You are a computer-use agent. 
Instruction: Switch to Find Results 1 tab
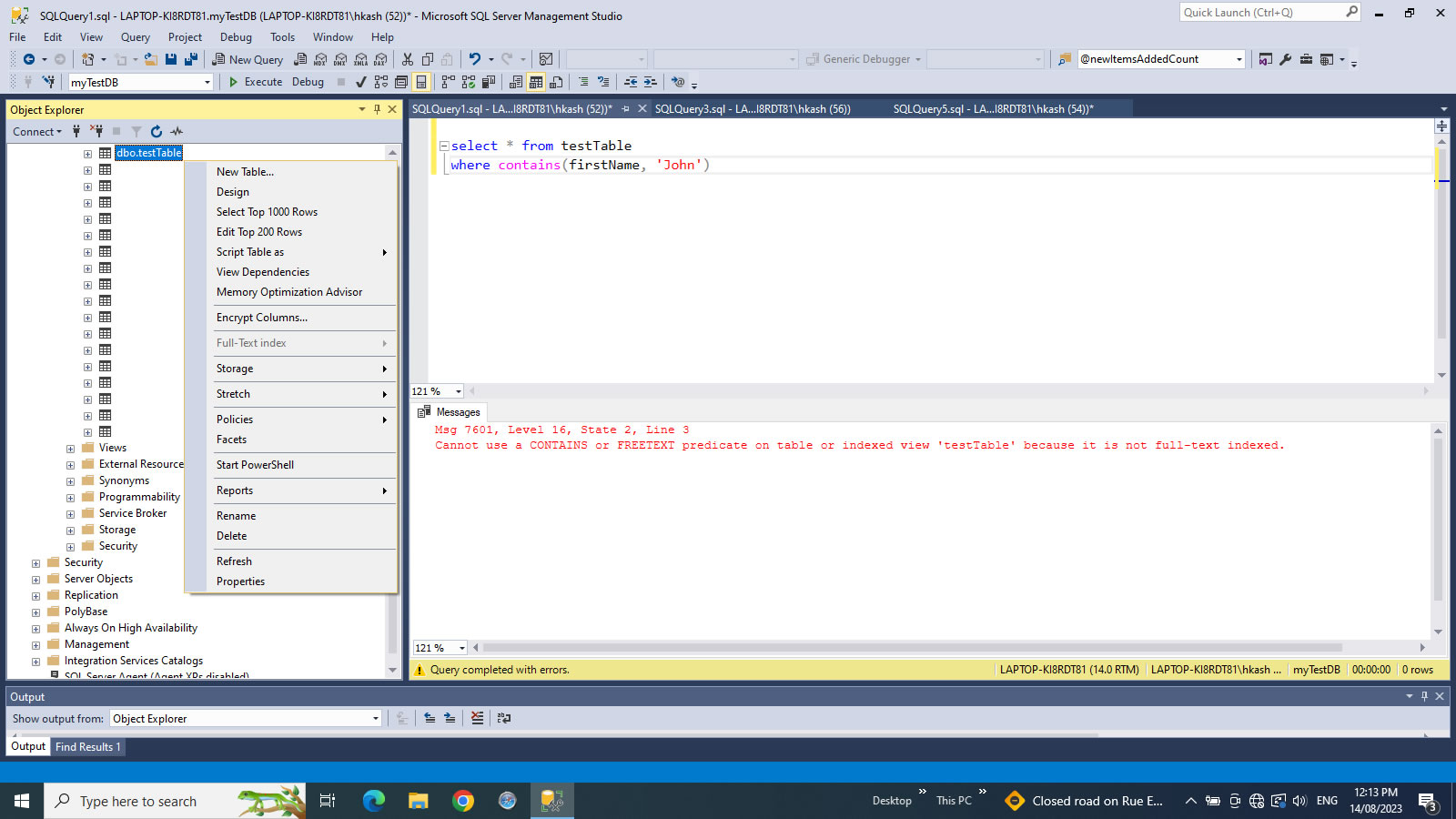coord(87,747)
